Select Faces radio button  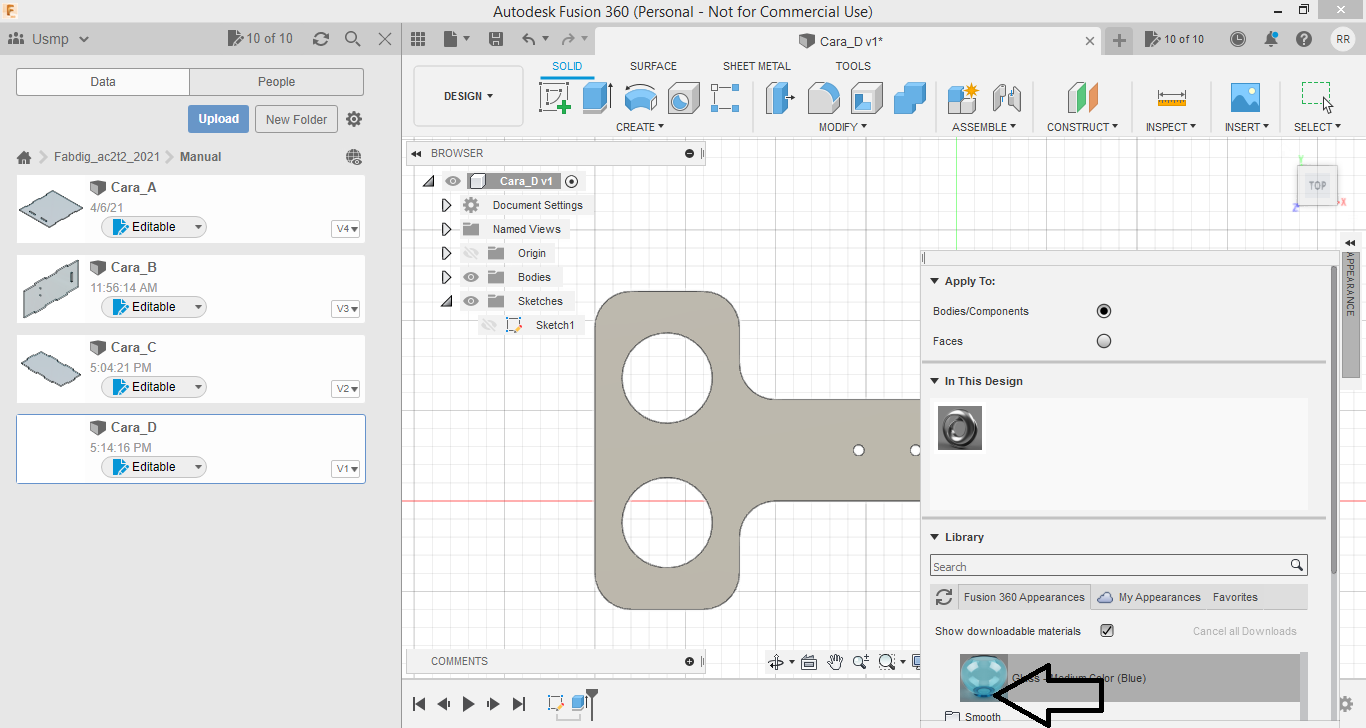[1104, 341]
